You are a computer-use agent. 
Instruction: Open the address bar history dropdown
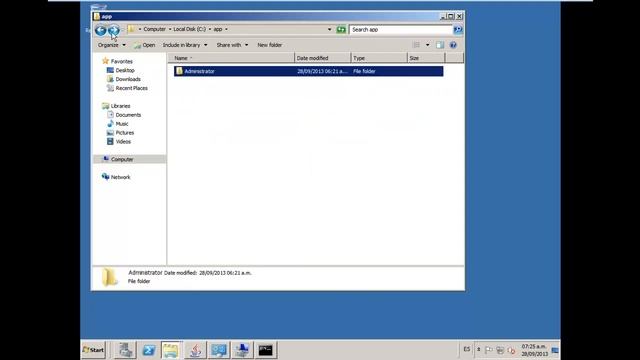coord(329,29)
